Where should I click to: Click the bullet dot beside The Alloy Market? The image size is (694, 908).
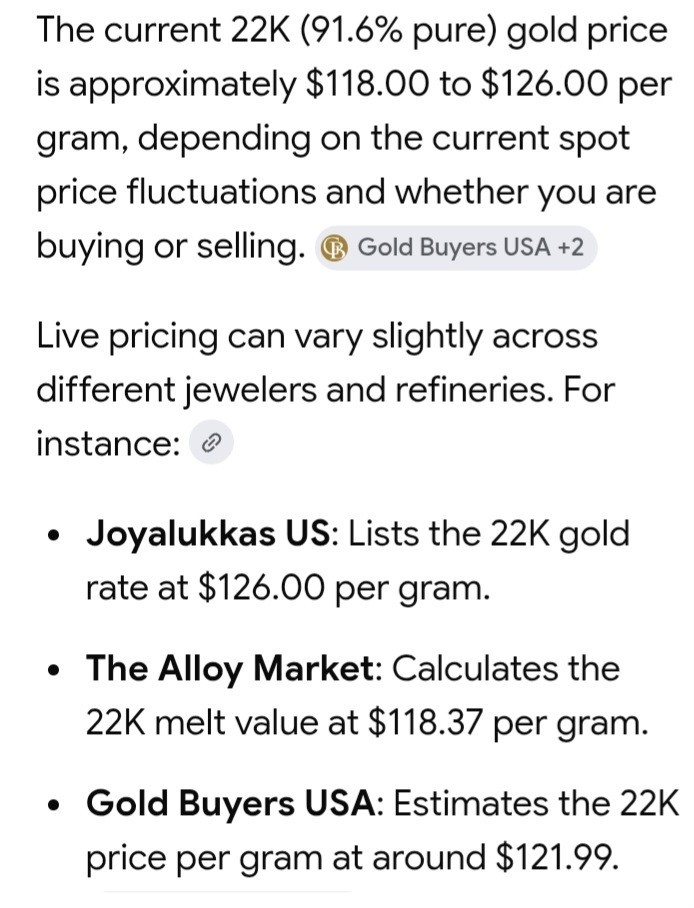point(55,670)
